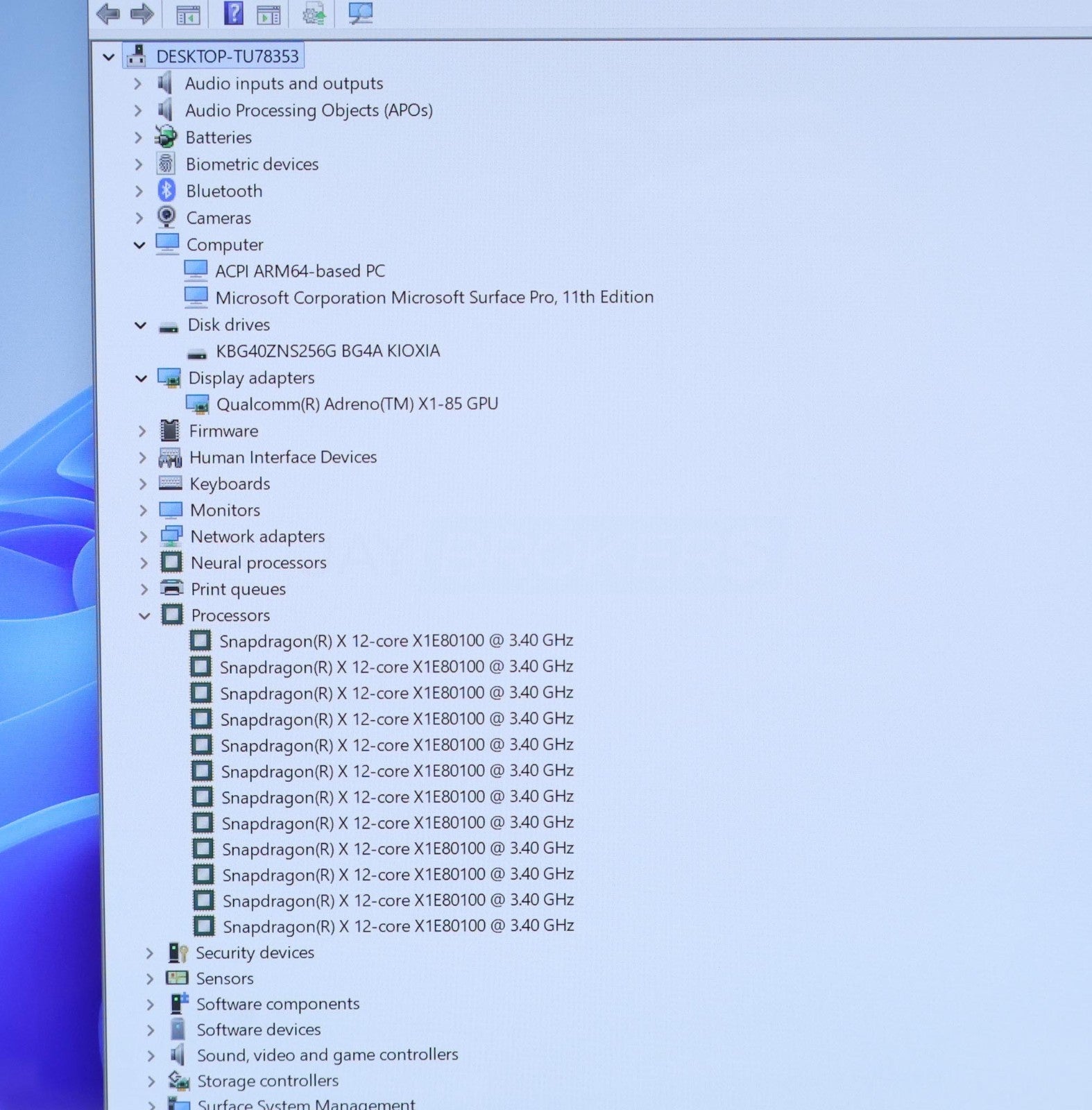
Task: Select Qualcomm Adreno X1-85 GPU device
Action: click(357, 404)
